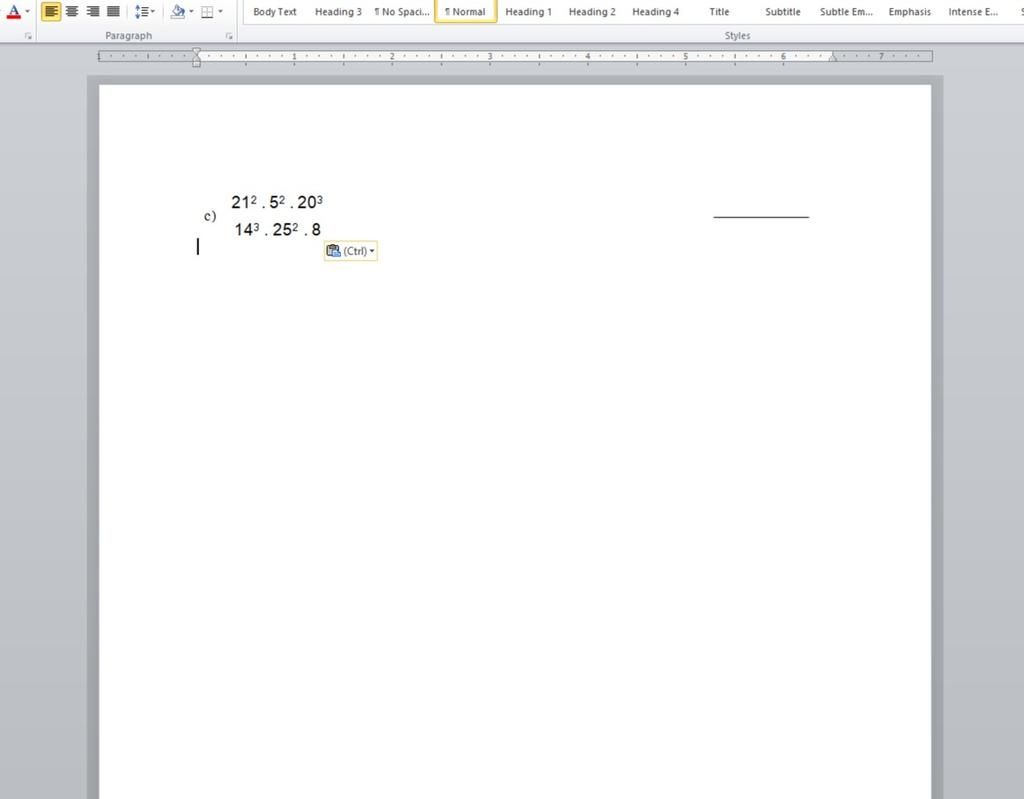Select the Subtitle style
Screen dimensions: 1024x799
782,11
